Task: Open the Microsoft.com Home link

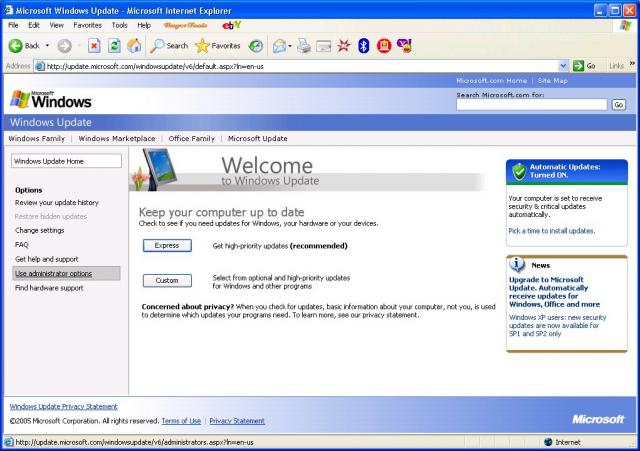Action: tap(491, 81)
